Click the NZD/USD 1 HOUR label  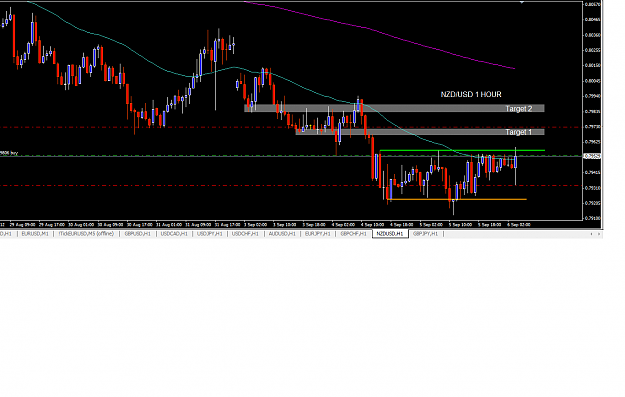click(471, 94)
